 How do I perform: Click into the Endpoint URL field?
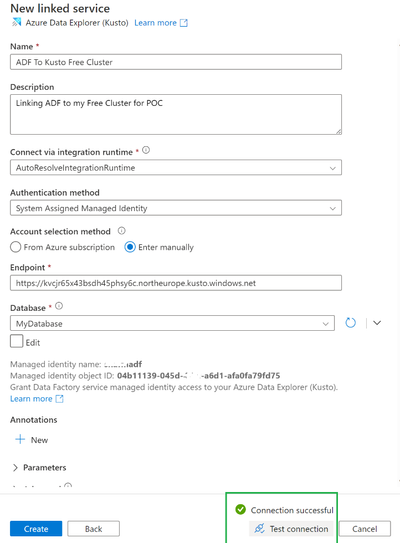[x=176, y=283]
